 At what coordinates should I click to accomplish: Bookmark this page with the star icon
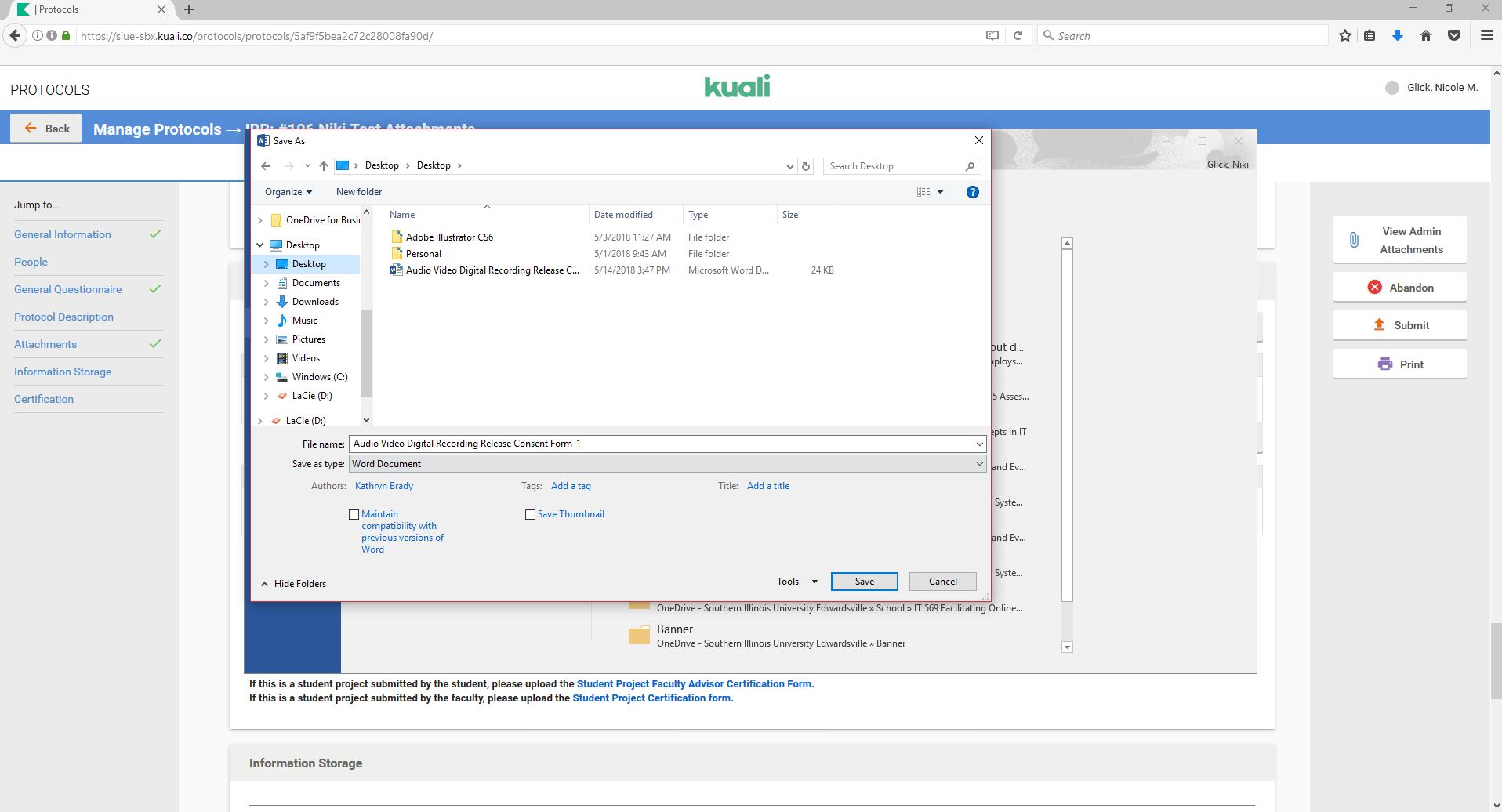tap(1345, 36)
